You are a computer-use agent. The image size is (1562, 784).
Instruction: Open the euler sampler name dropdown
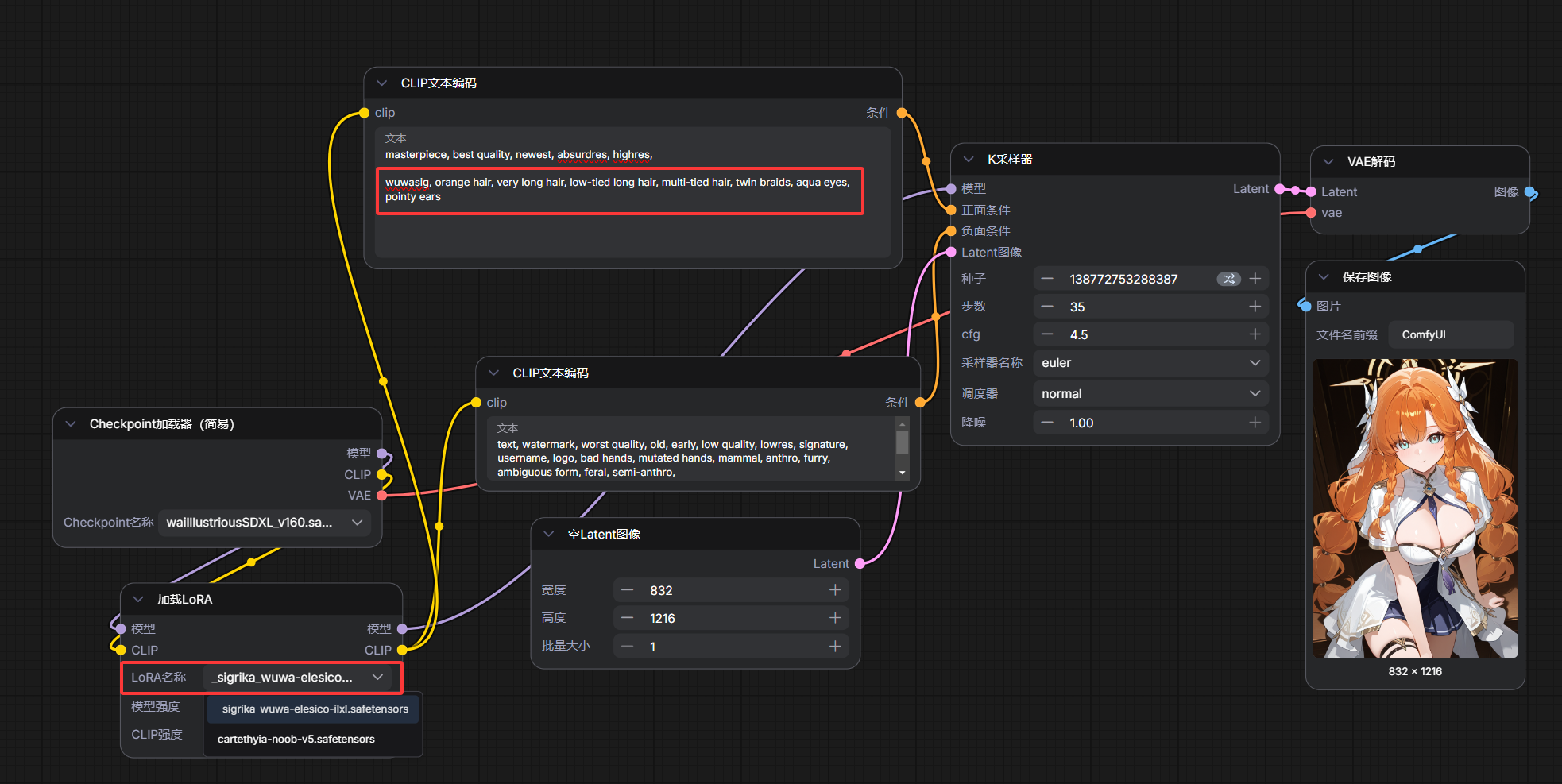(1150, 363)
